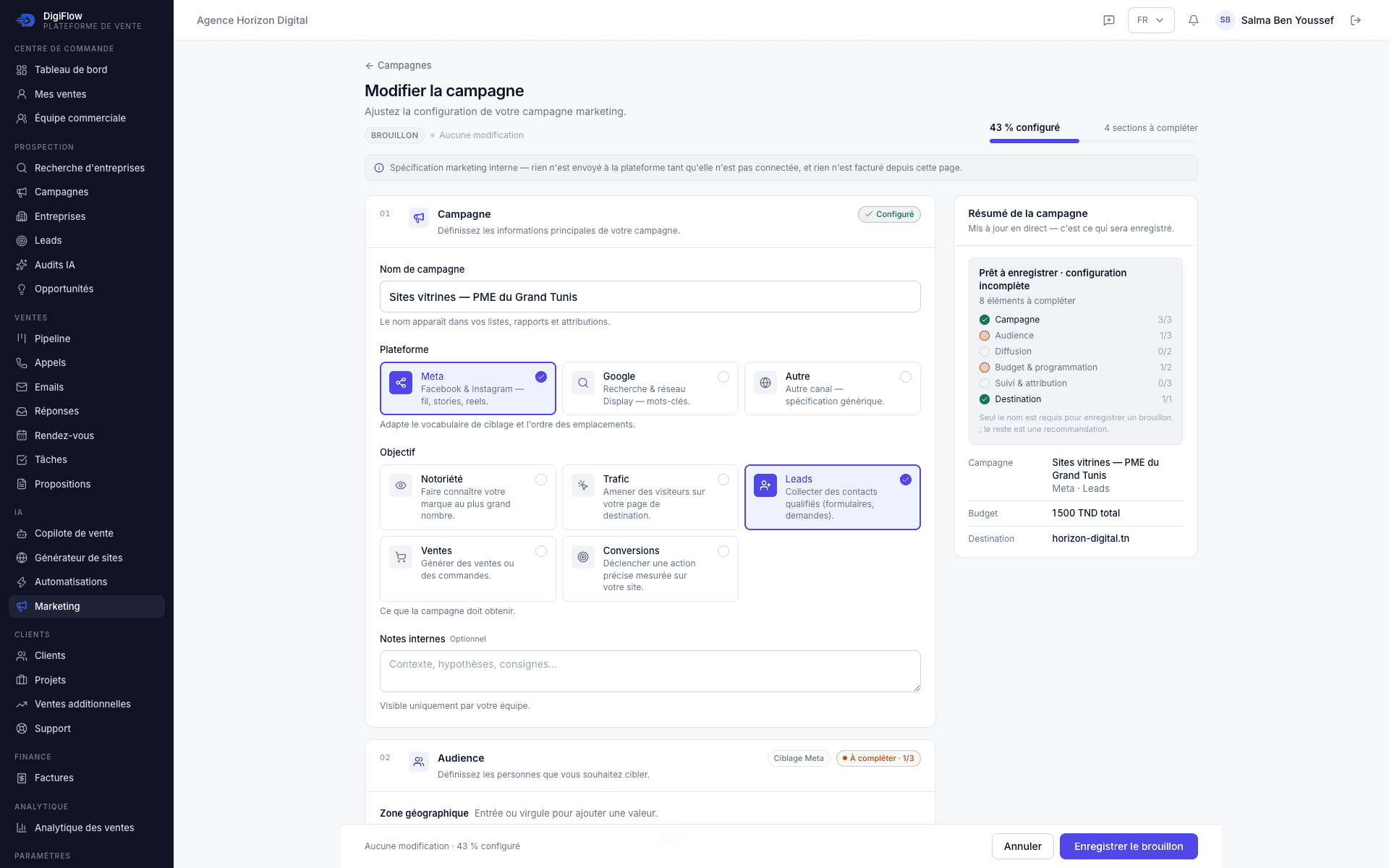Image resolution: width=1389 pixels, height=868 pixels.
Task: Click Suivi & attribution in summary checklist
Action: click(1075, 383)
